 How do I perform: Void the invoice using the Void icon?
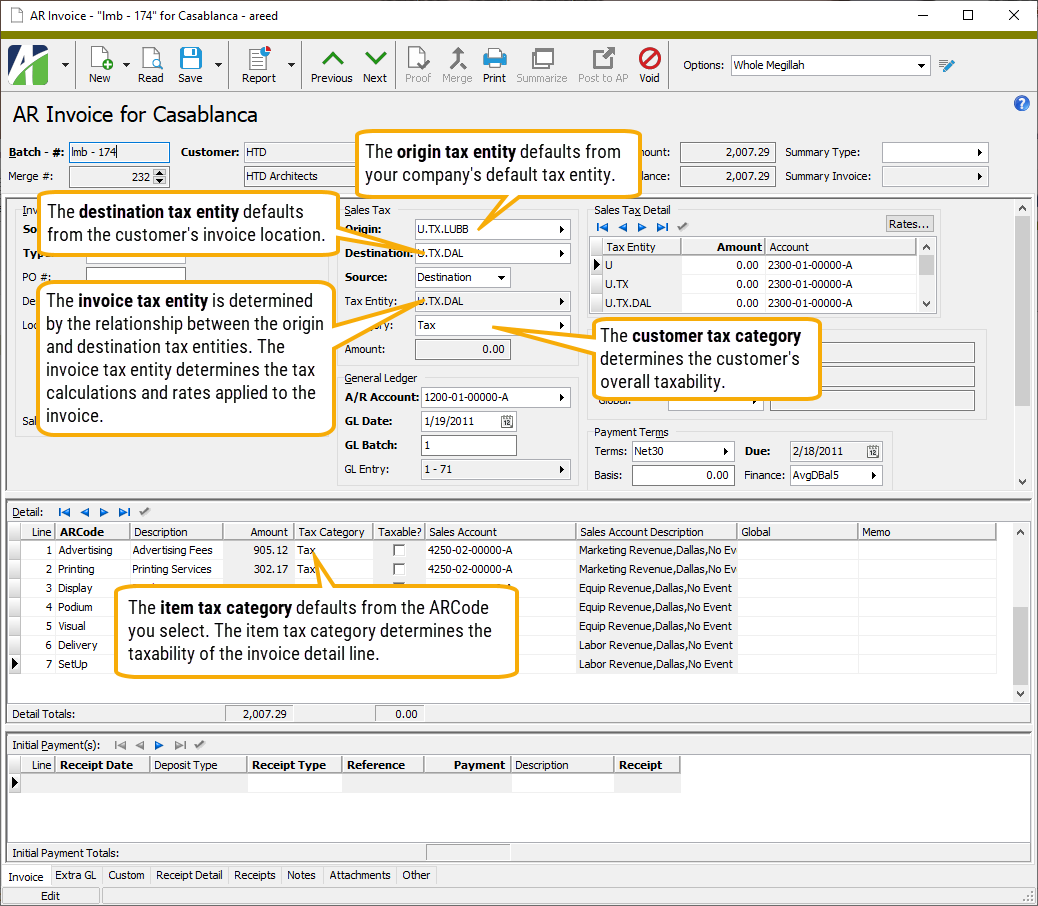[x=649, y=64]
